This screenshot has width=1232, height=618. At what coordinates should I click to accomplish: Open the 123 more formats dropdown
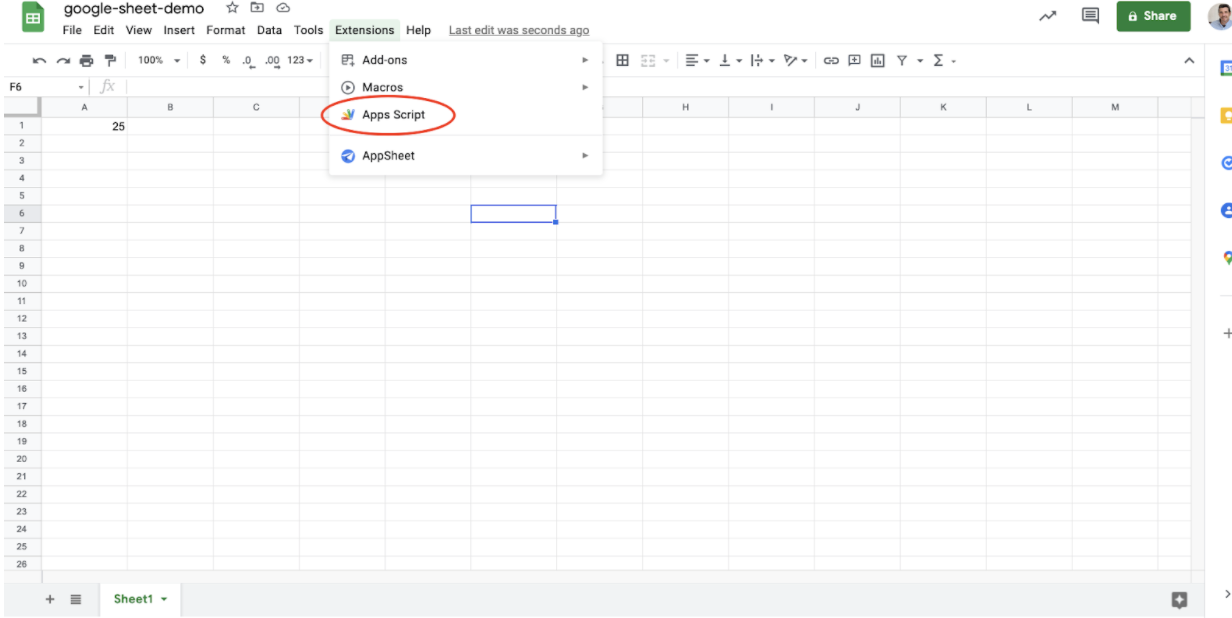point(300,60)
